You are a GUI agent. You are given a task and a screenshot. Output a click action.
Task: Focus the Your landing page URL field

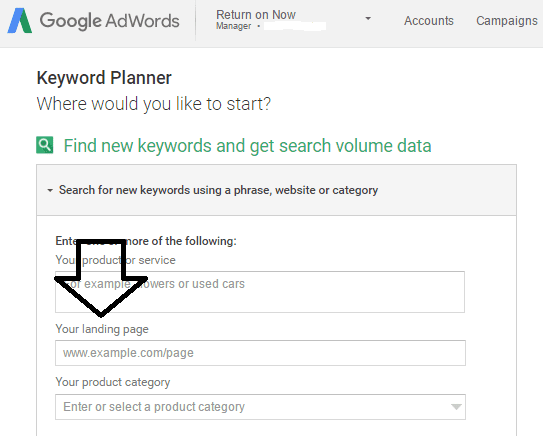coord(260,353)
